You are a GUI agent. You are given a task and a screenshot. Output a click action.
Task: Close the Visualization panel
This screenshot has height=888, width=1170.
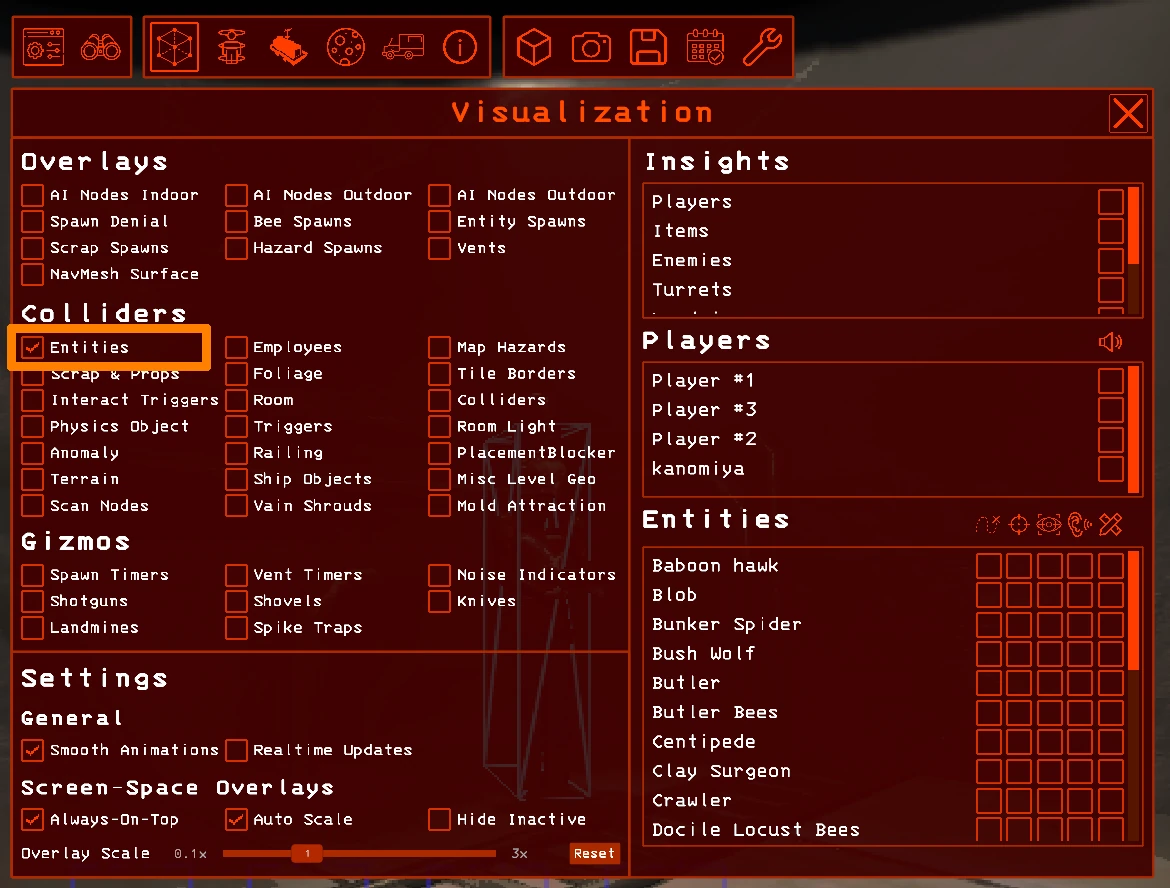coord(1128,114)
